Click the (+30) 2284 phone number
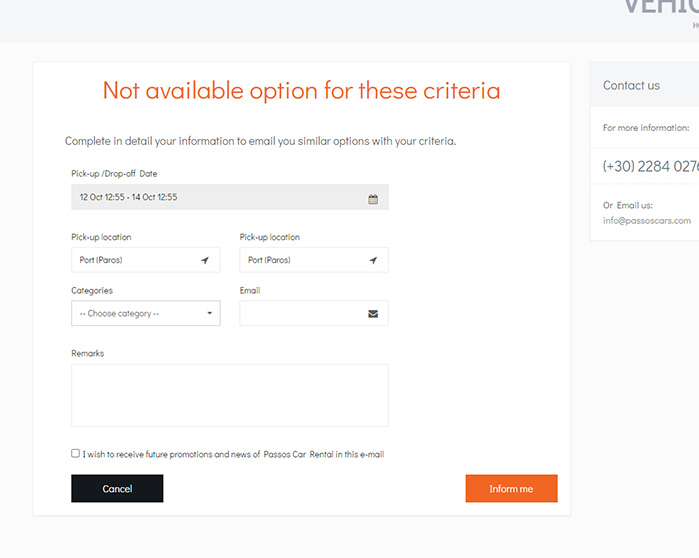Screen dimensions: 699x558 click(650, 167)
